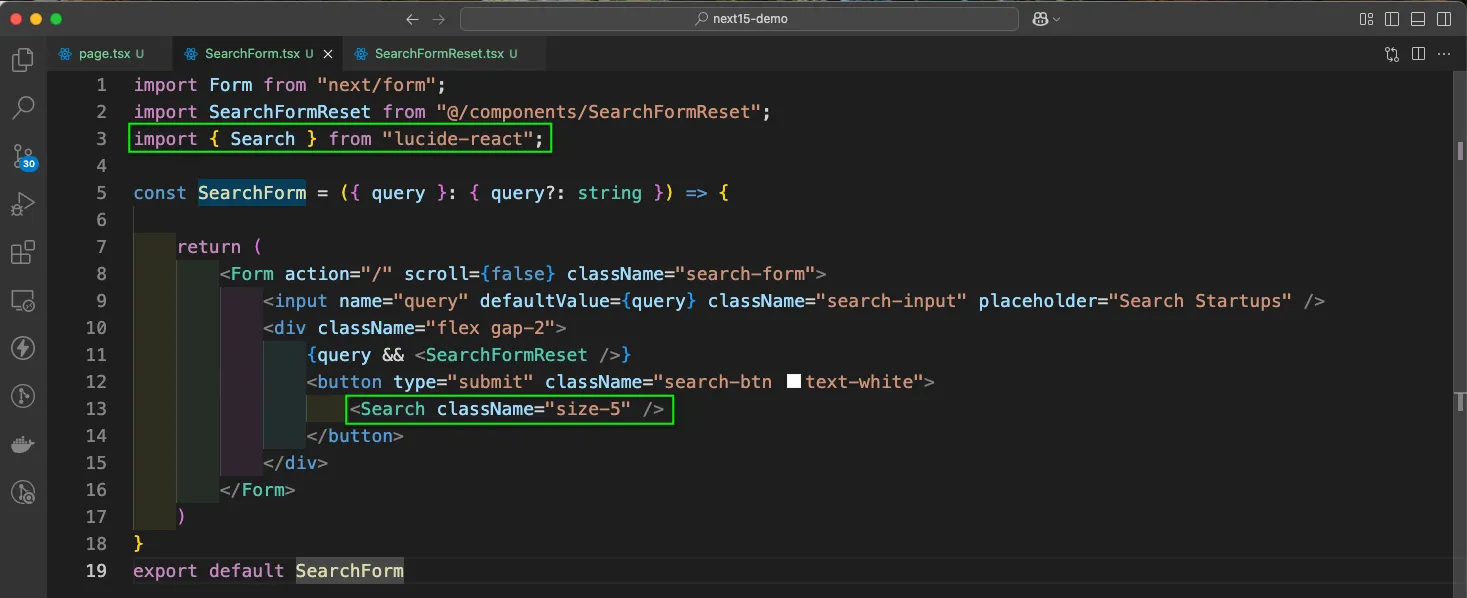This screenshot has width=1467, height=598.
Task: Open the Copilot dropdown chevron
Action: (1056, 19)
